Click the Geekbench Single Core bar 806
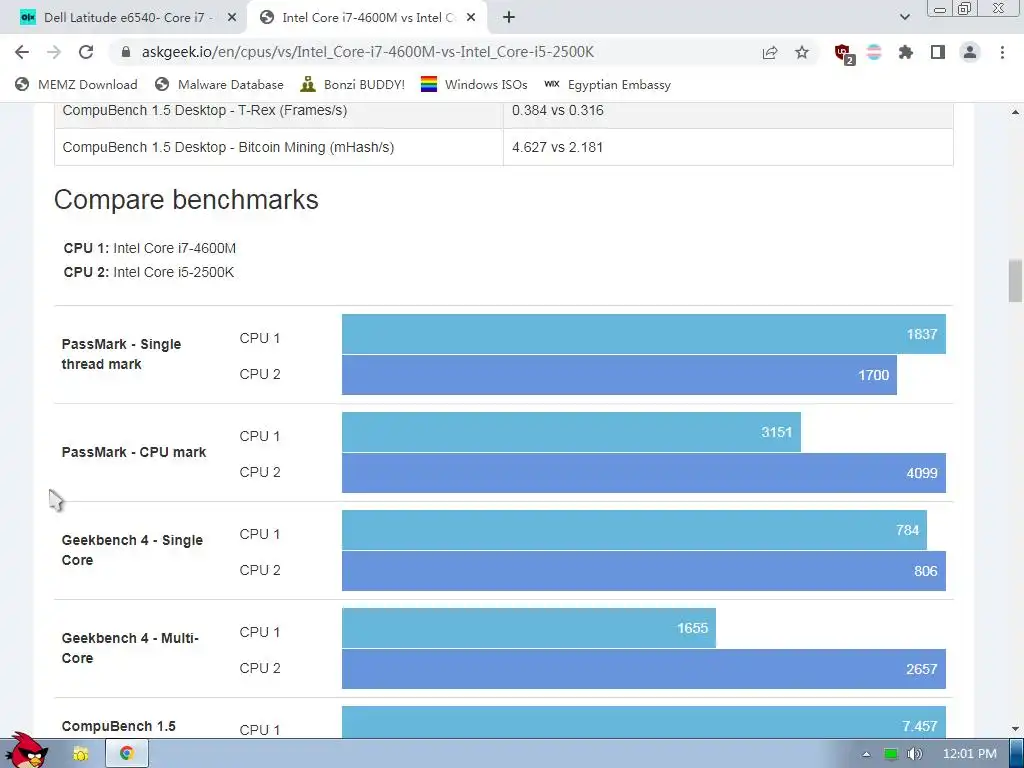The width and height of the screenshot is (1024, 768). pyautogui.click(x=643, y=571)
